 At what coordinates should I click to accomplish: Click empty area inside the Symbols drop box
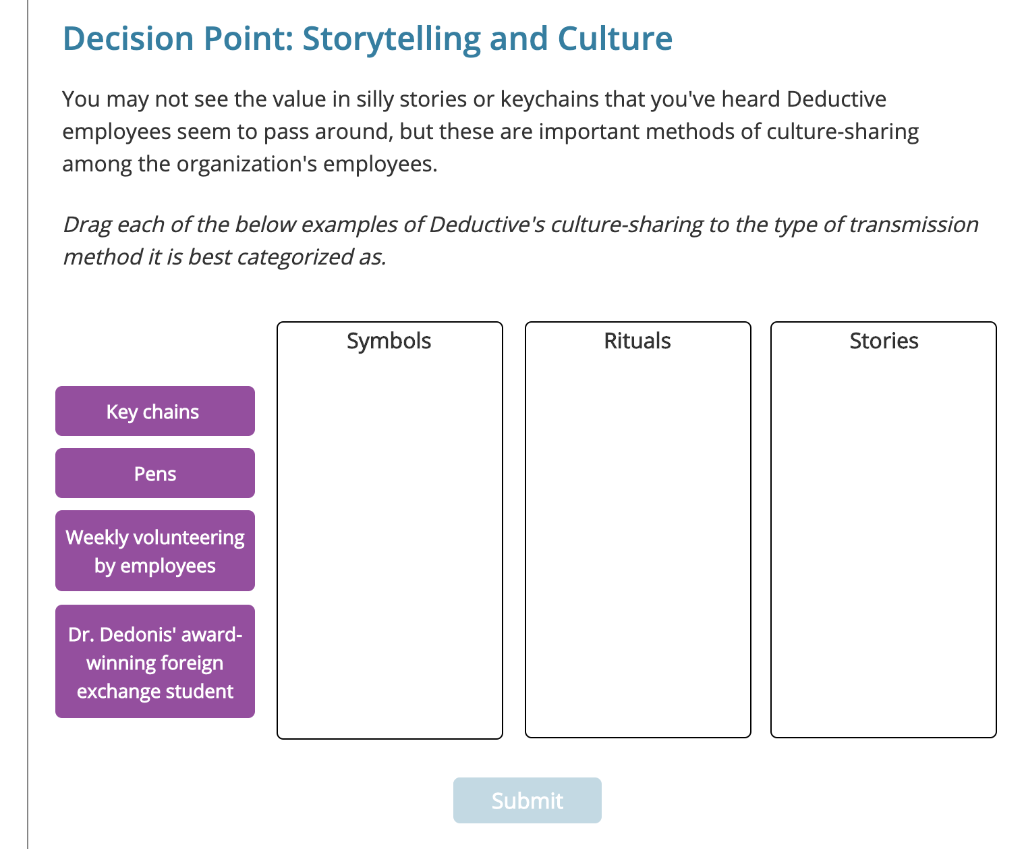tap(389, 550)
